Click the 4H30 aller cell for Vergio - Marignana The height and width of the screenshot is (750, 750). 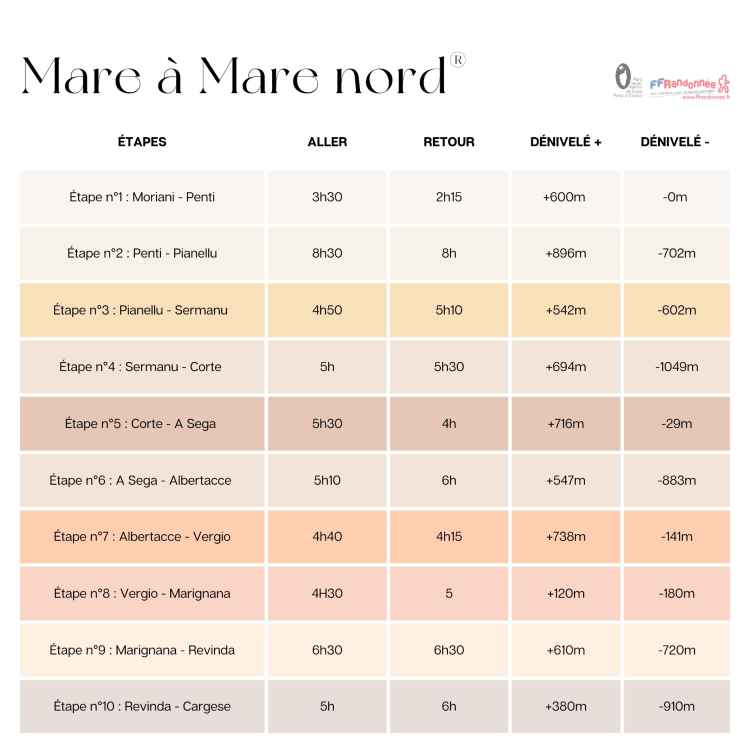[x=327, y=593]
